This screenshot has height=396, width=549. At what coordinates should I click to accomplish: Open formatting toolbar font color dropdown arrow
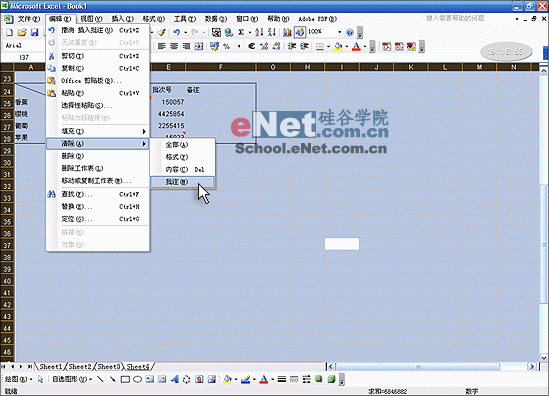(365, 46)
